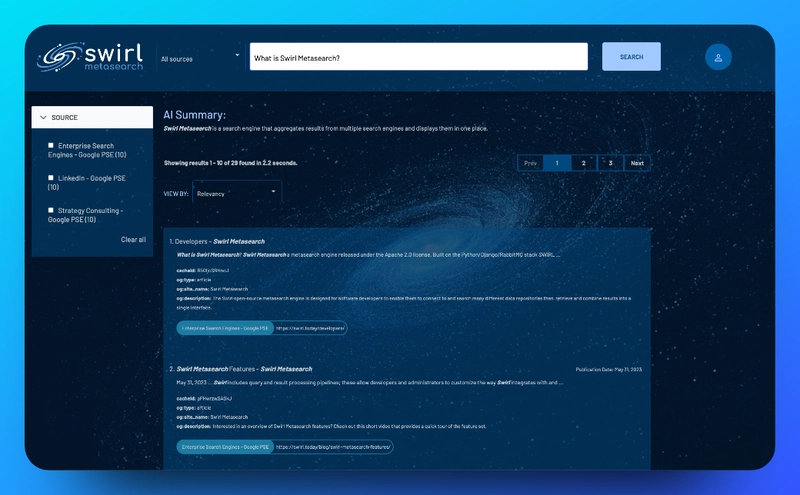Open the swirl.today/developers URL link
This screenshot has width=800, height=495.
point(310,328)
